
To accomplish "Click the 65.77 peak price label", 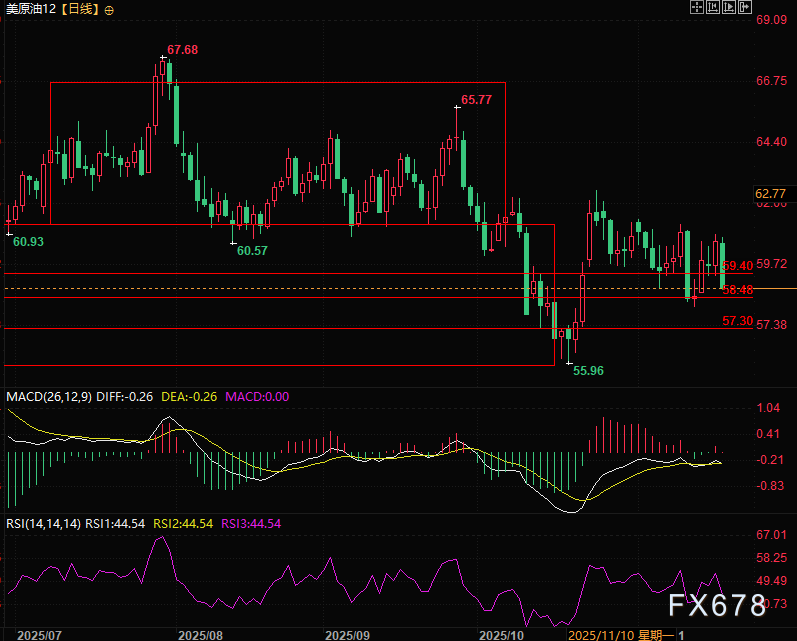I will (476, 100).
